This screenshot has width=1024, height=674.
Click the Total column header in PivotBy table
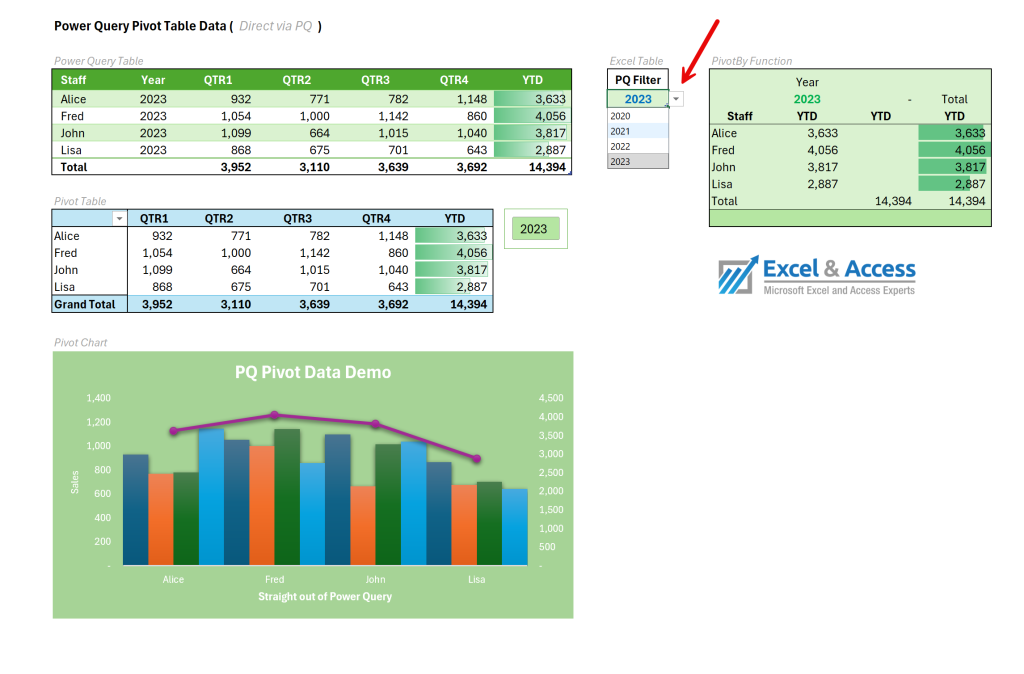(954, 99)
